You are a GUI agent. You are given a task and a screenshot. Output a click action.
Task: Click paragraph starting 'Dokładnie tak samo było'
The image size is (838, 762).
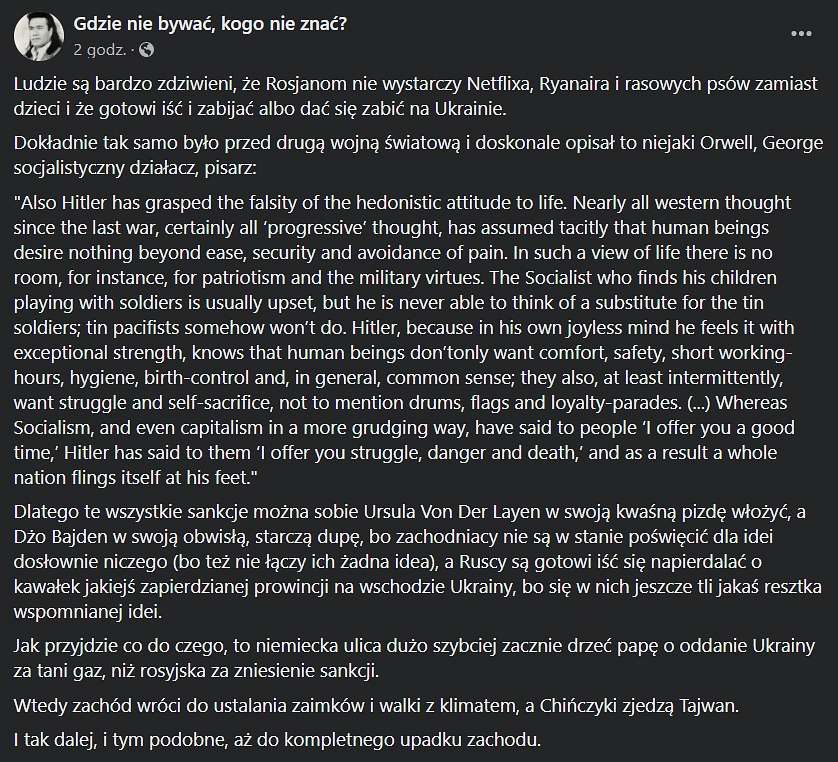[x=418, y=155]
